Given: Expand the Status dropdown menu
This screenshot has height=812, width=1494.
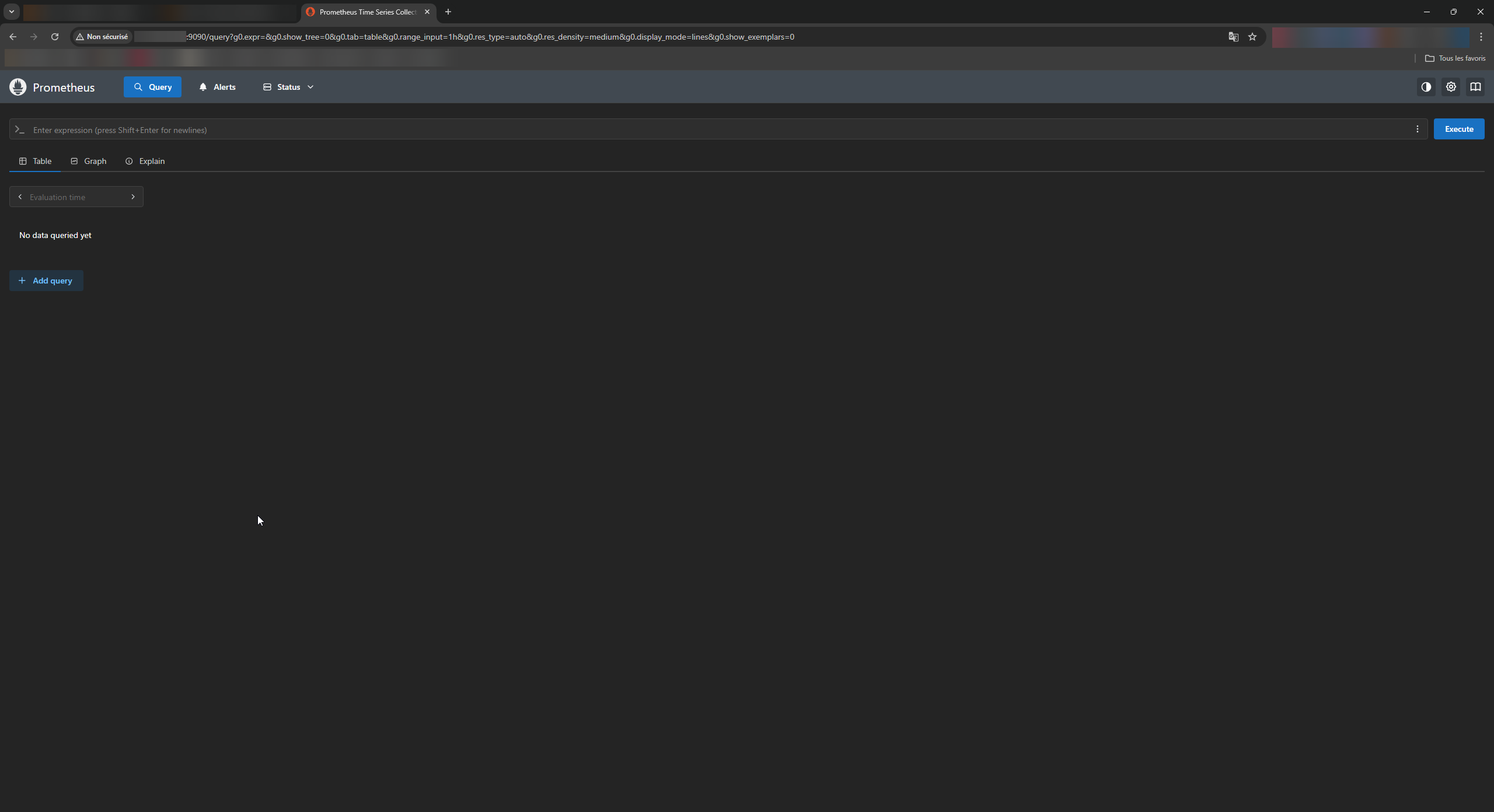Looking at the screenshot, I should coord(288,87).
